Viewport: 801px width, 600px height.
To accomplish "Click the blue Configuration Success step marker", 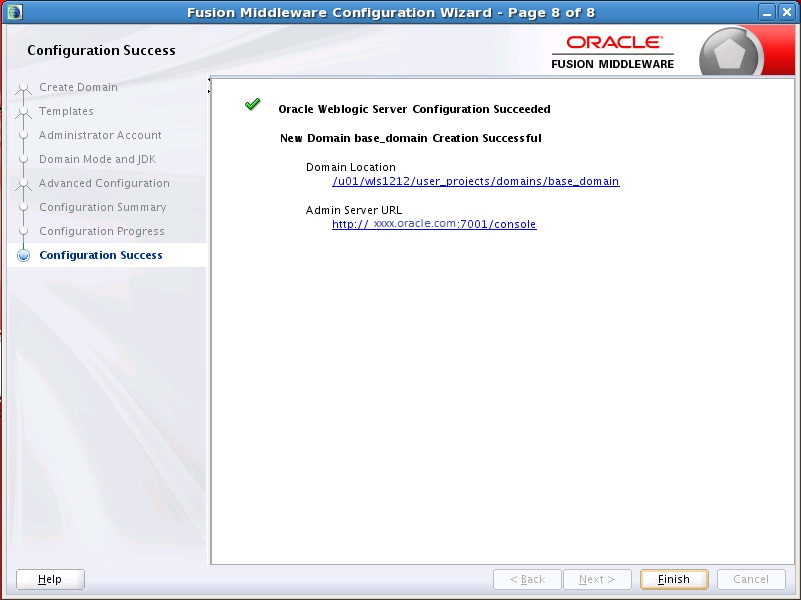I will (23, 255).
